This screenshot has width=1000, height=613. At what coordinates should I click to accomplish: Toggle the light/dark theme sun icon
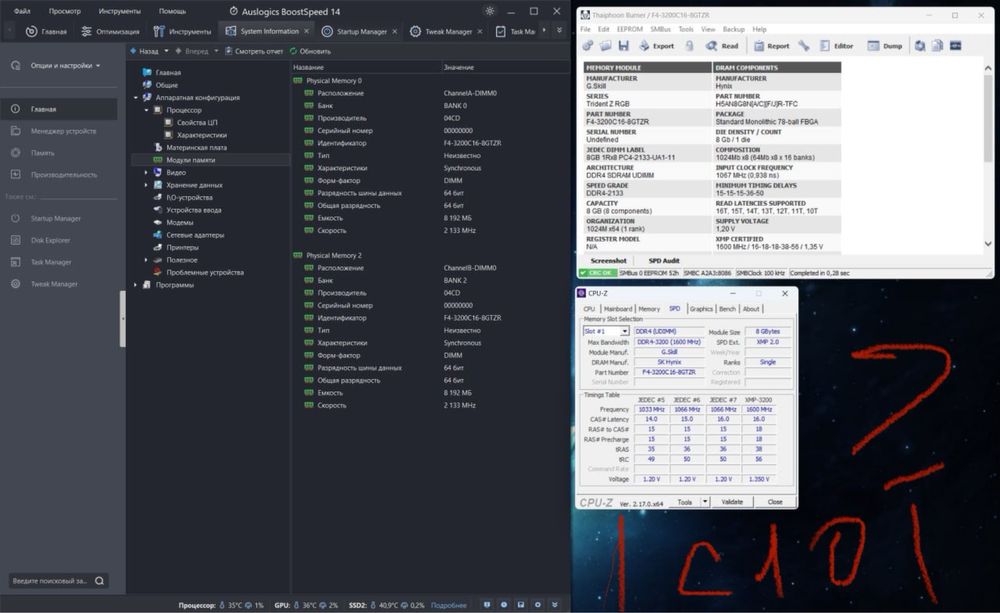[489, 11]
